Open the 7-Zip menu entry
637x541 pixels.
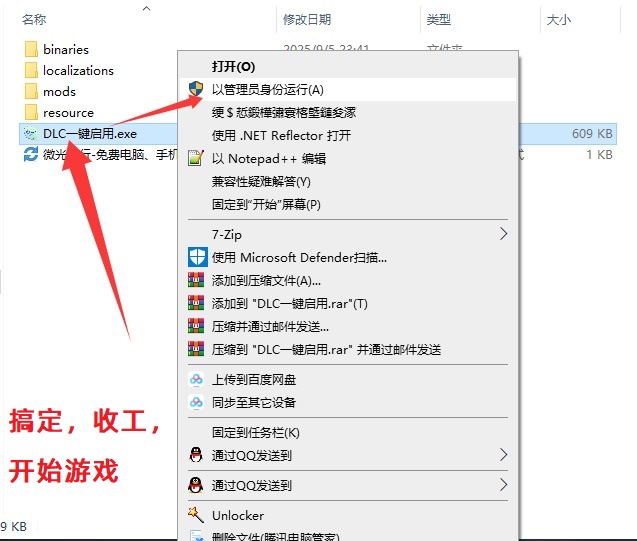click(x=348, y=234)
